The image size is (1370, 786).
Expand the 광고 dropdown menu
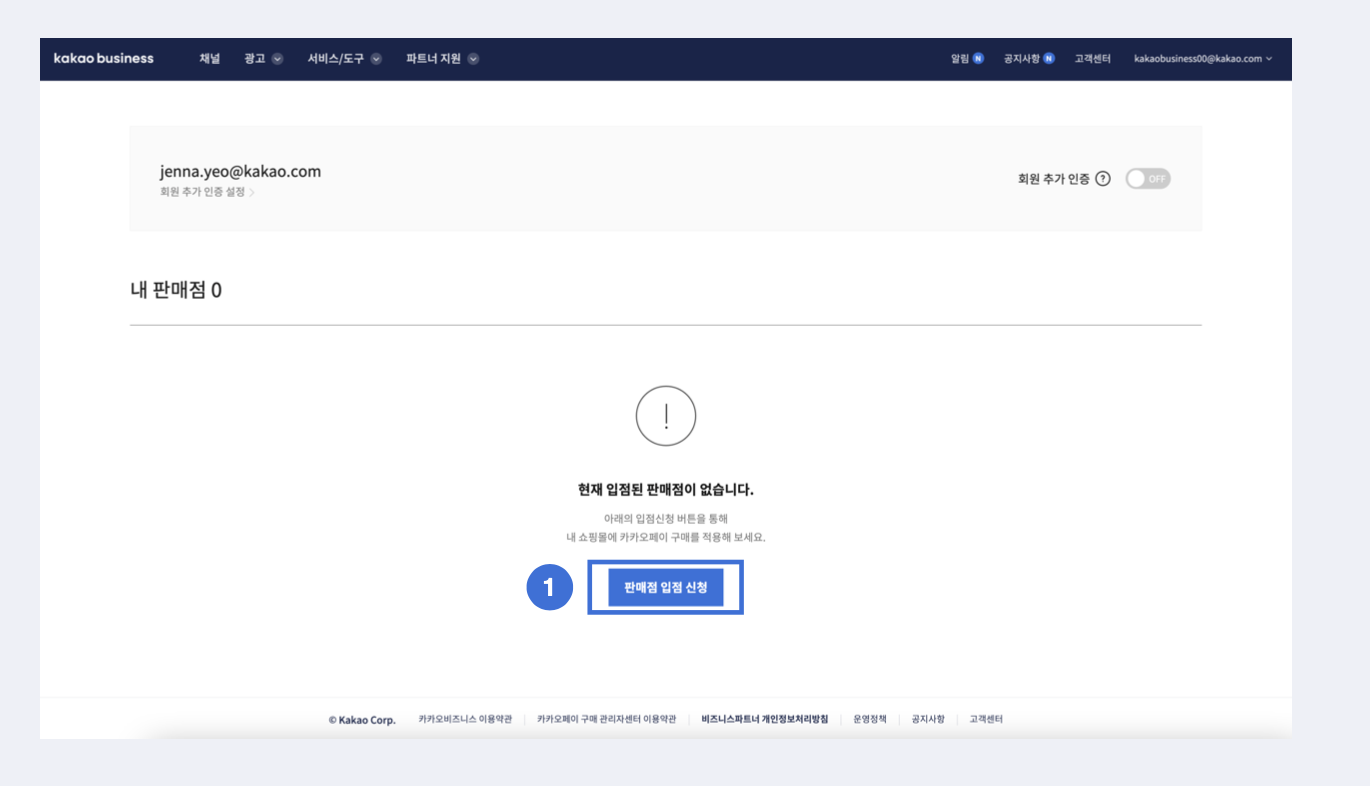[263, 59]
